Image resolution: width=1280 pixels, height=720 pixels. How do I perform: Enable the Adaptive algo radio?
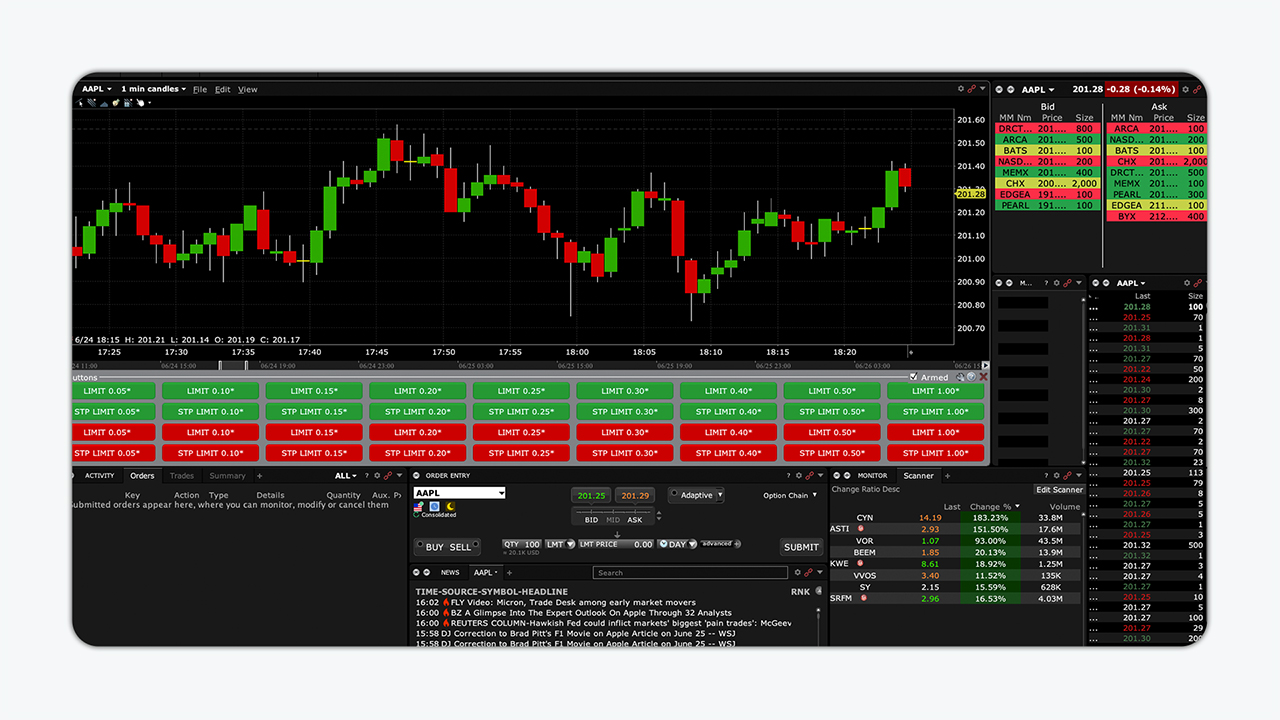[674, 494]
